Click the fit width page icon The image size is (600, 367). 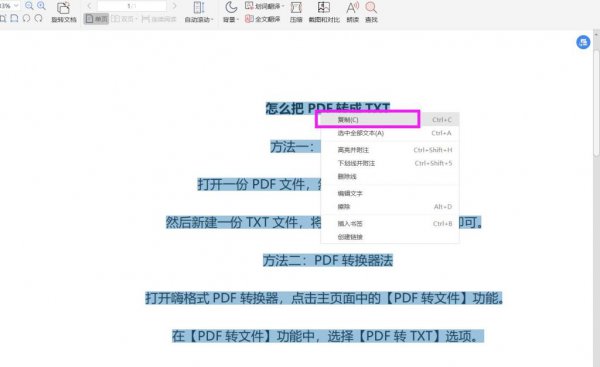click(x=14, y=18)
